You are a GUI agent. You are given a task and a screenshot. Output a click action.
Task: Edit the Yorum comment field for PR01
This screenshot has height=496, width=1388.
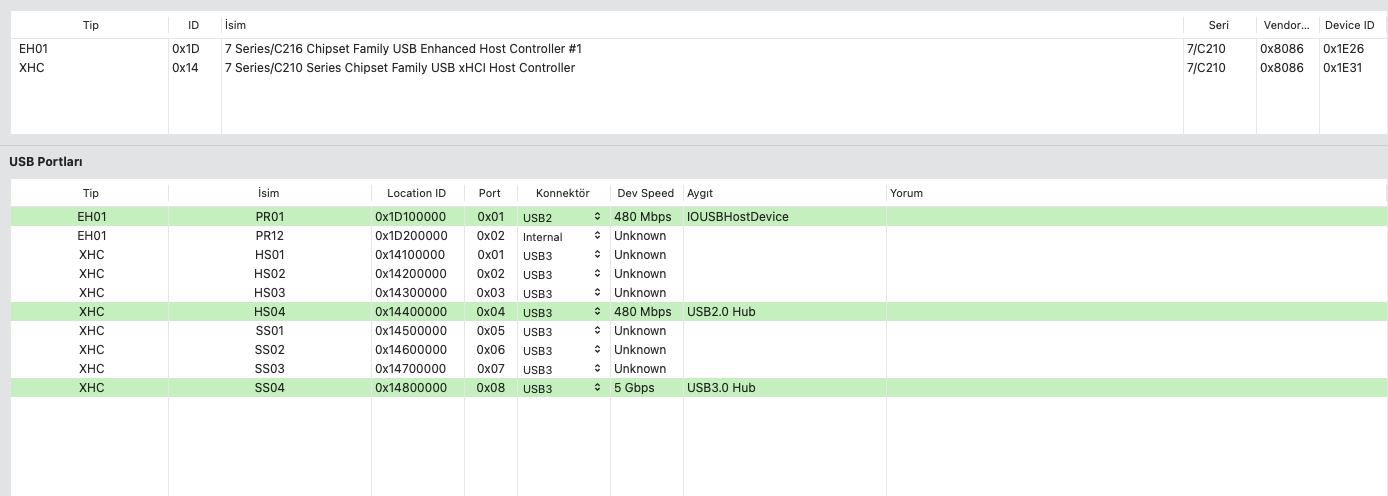pyautogui.click(x=1135, y=217)
